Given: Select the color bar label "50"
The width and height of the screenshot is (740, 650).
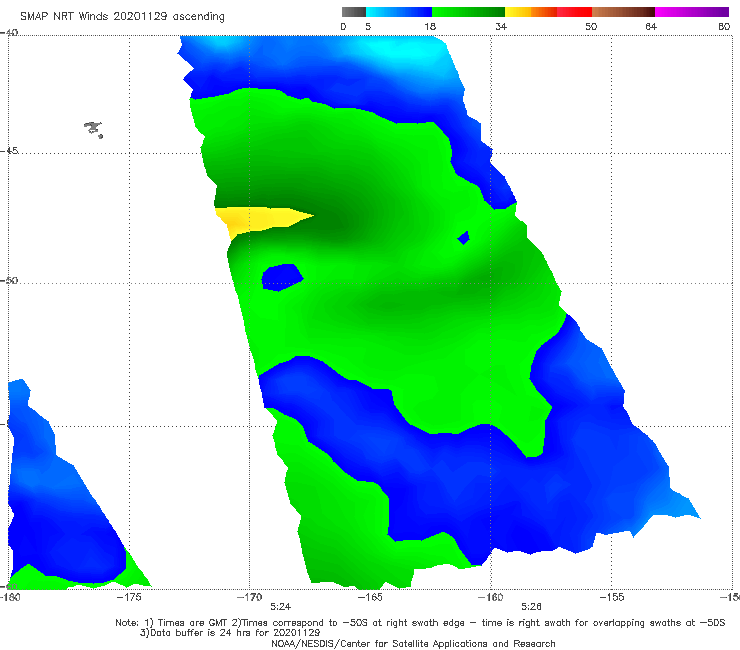Looking at the screenshot, I should (591, 26).
